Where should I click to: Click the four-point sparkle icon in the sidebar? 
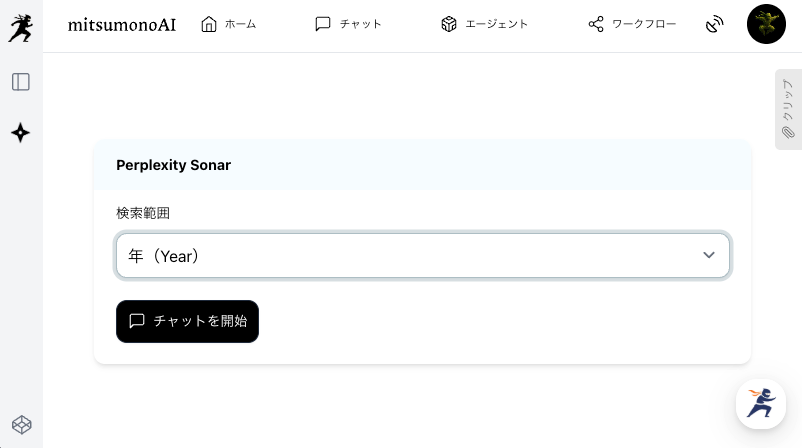coord(20,133)
